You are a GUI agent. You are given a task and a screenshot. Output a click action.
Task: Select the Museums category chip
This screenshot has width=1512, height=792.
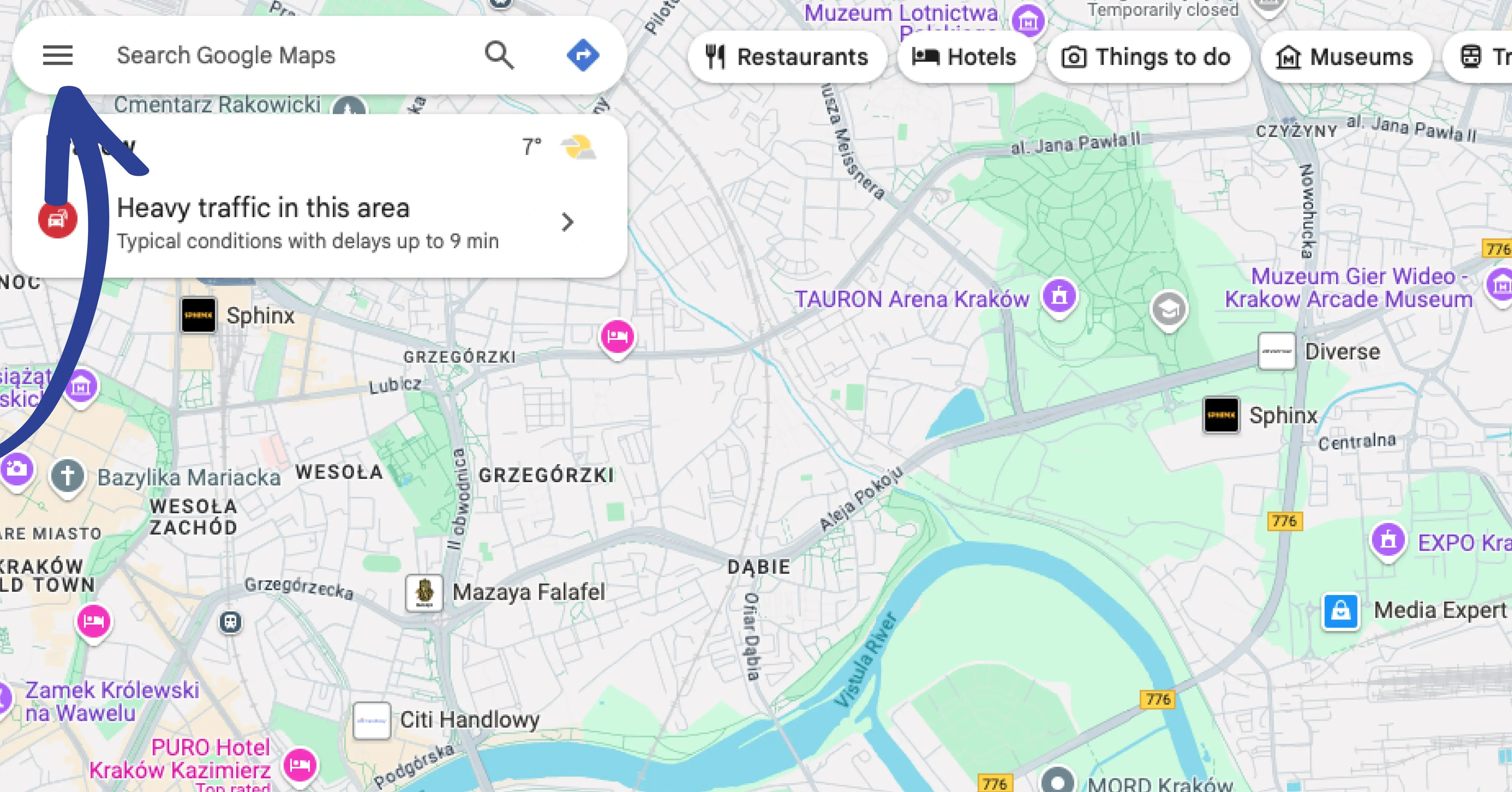[x=1345, y=57]
